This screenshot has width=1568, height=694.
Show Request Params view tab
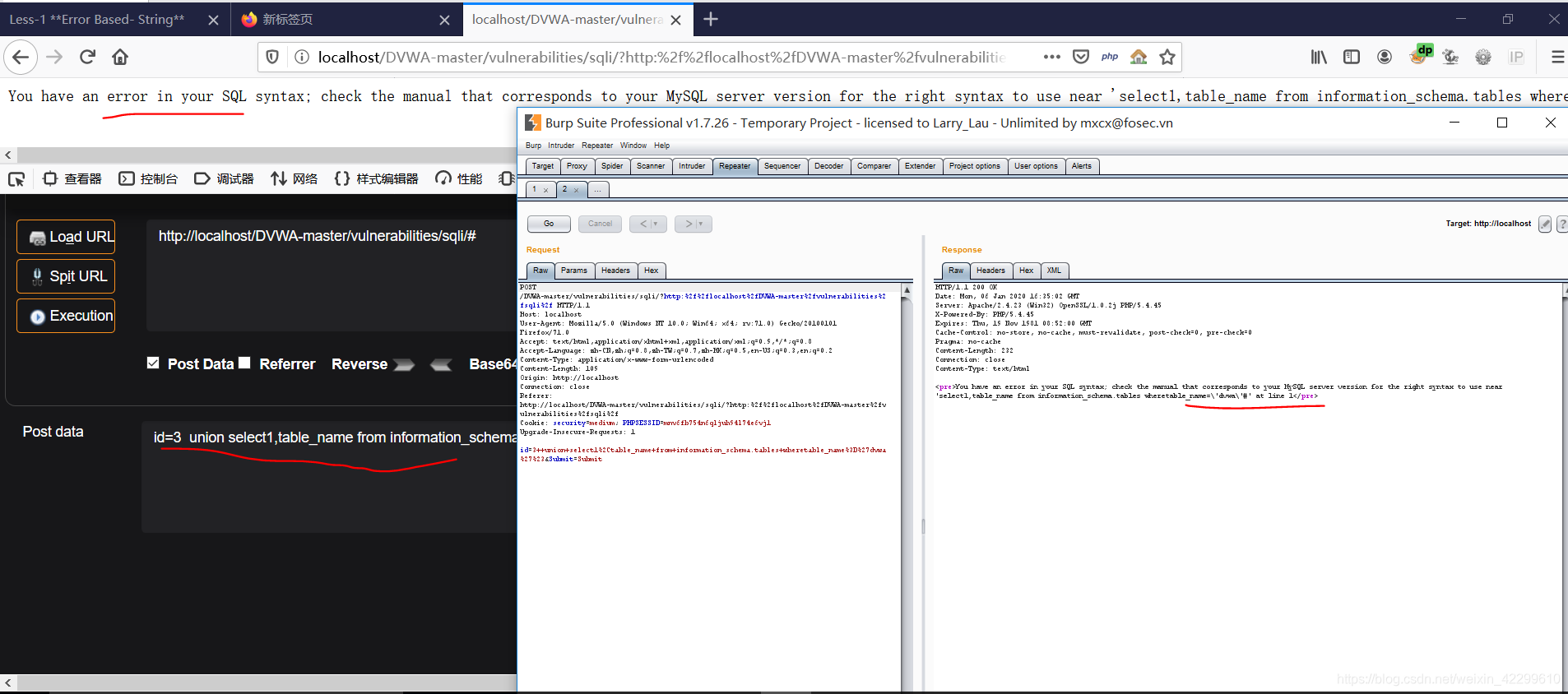tap(574, 271)
